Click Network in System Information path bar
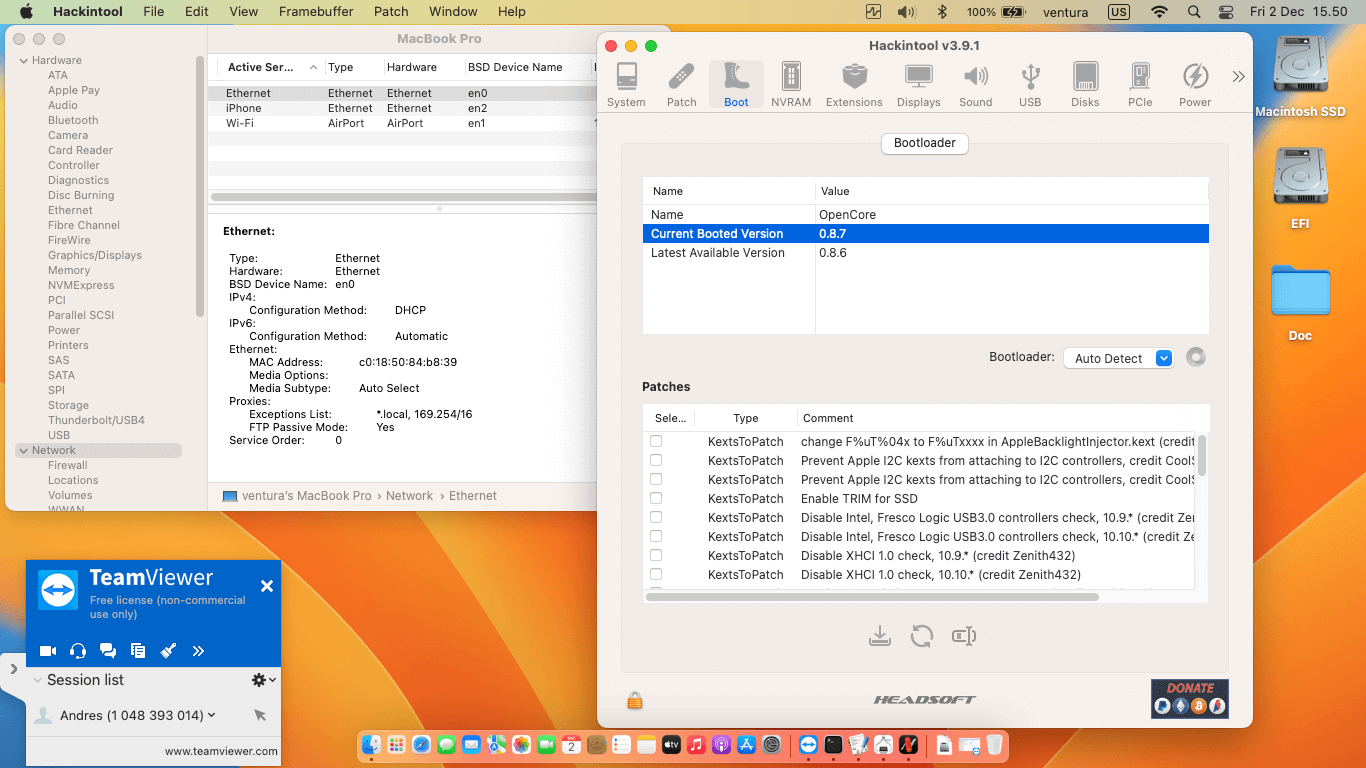The image size is (1366, 768). 410,496
